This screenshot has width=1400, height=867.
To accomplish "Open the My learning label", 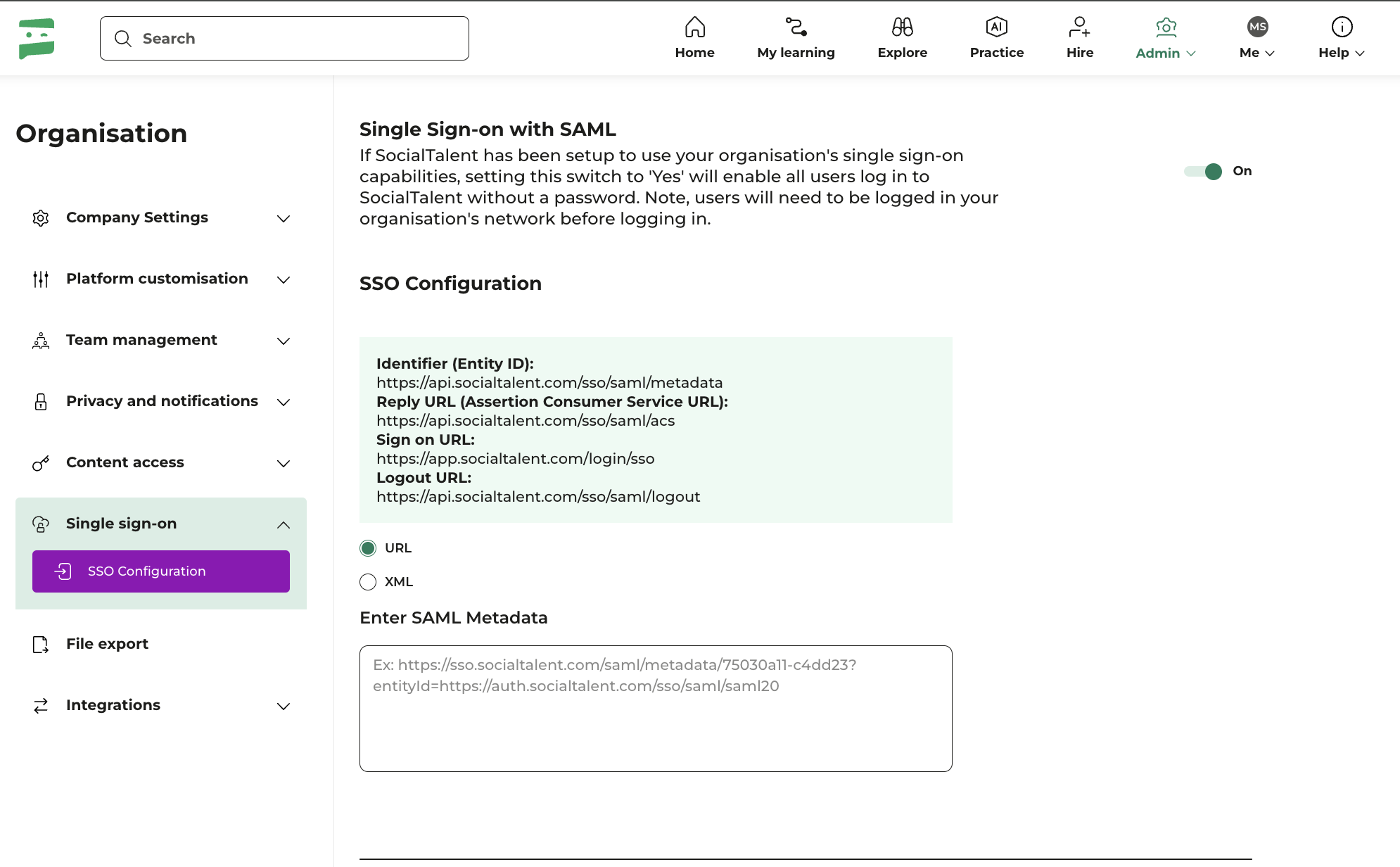I will click(x=796, y=53).
